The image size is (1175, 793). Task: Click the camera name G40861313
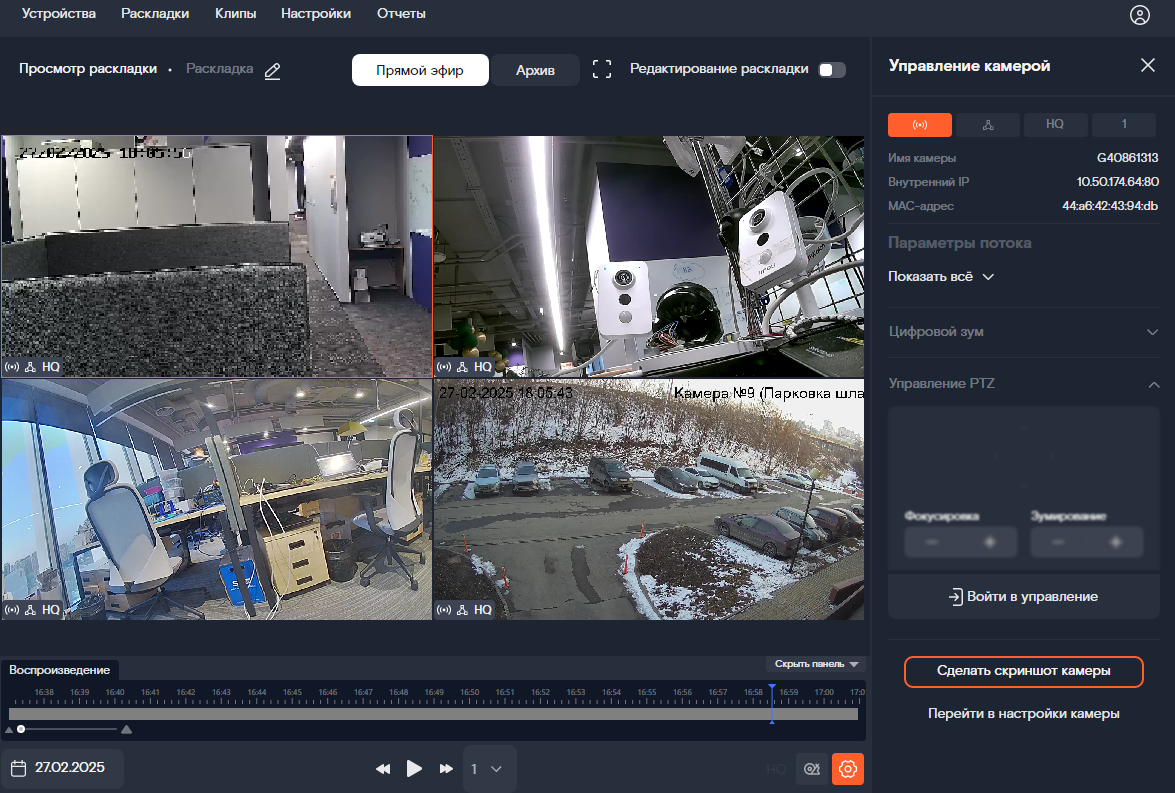[1127, 158]
